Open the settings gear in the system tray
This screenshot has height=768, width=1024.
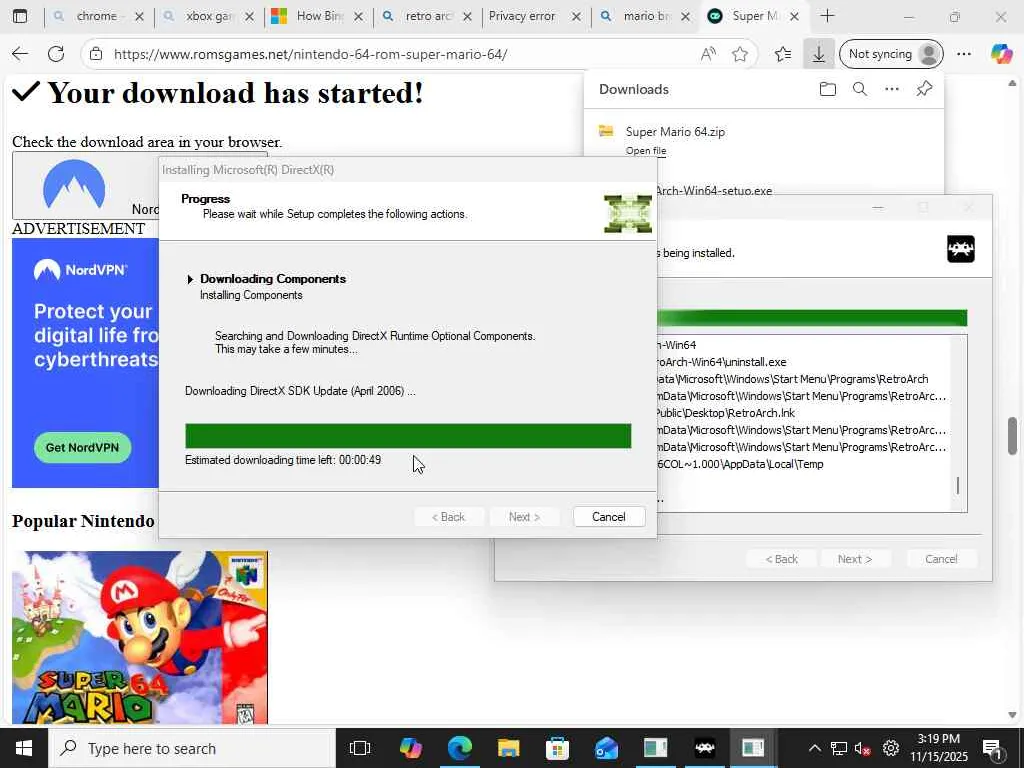tap(891, 748)
